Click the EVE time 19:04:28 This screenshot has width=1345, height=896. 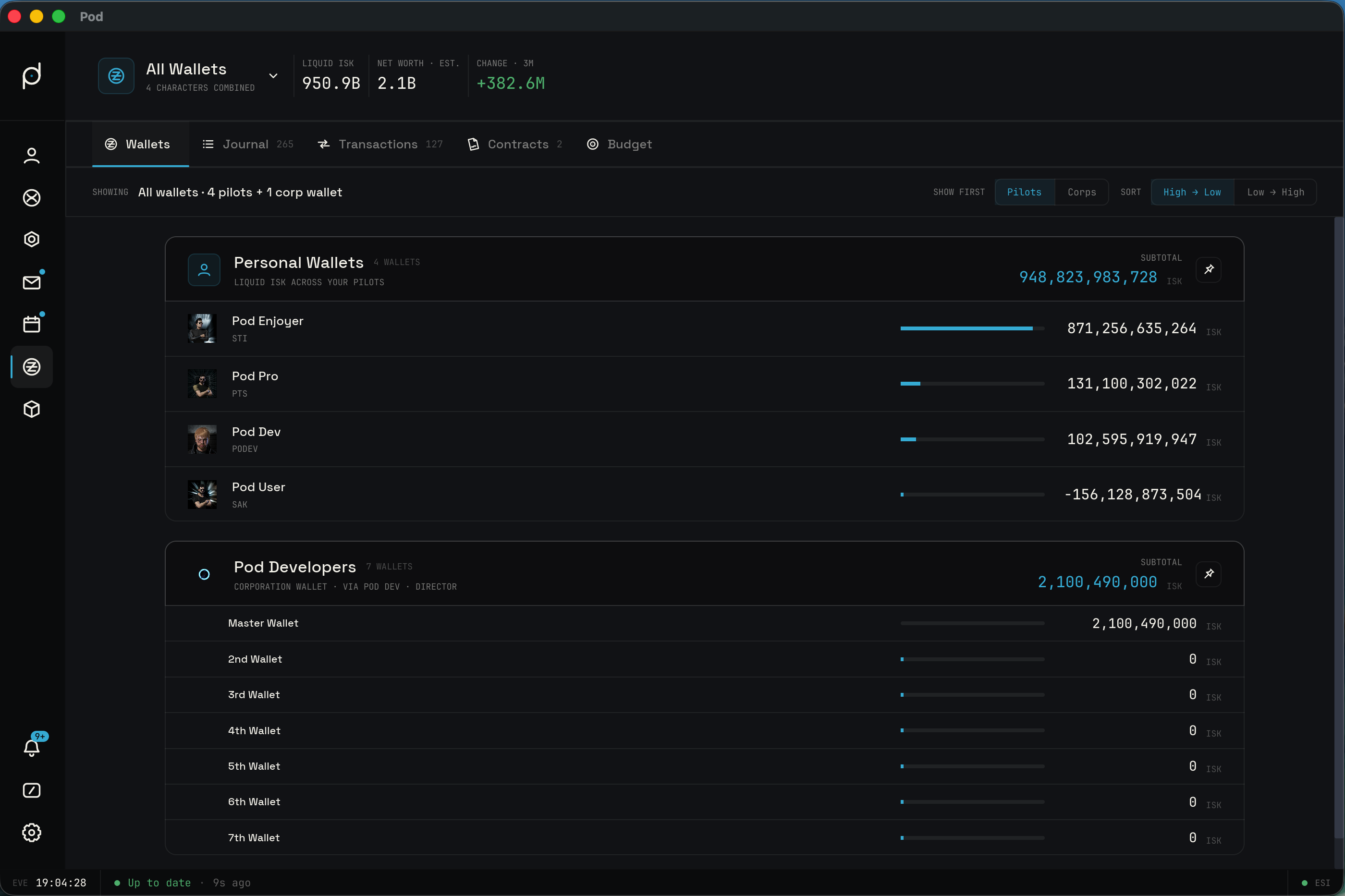61,883
